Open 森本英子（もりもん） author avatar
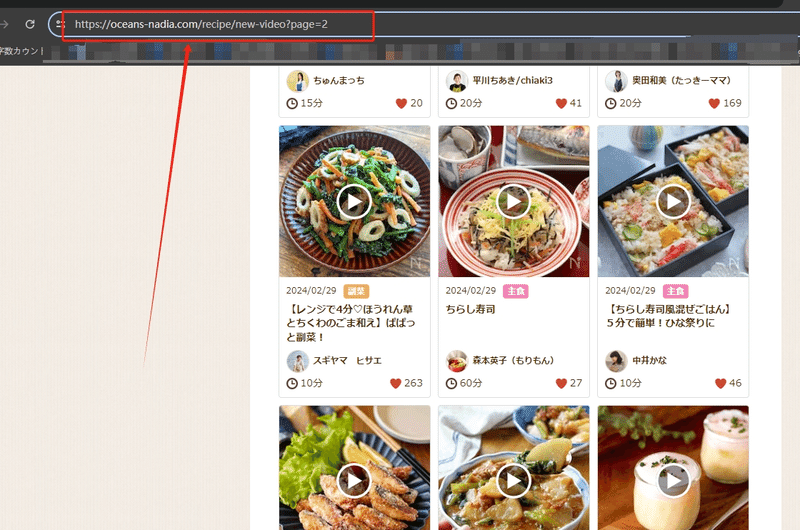The image size is (800, 530). [x=457, y=361]
